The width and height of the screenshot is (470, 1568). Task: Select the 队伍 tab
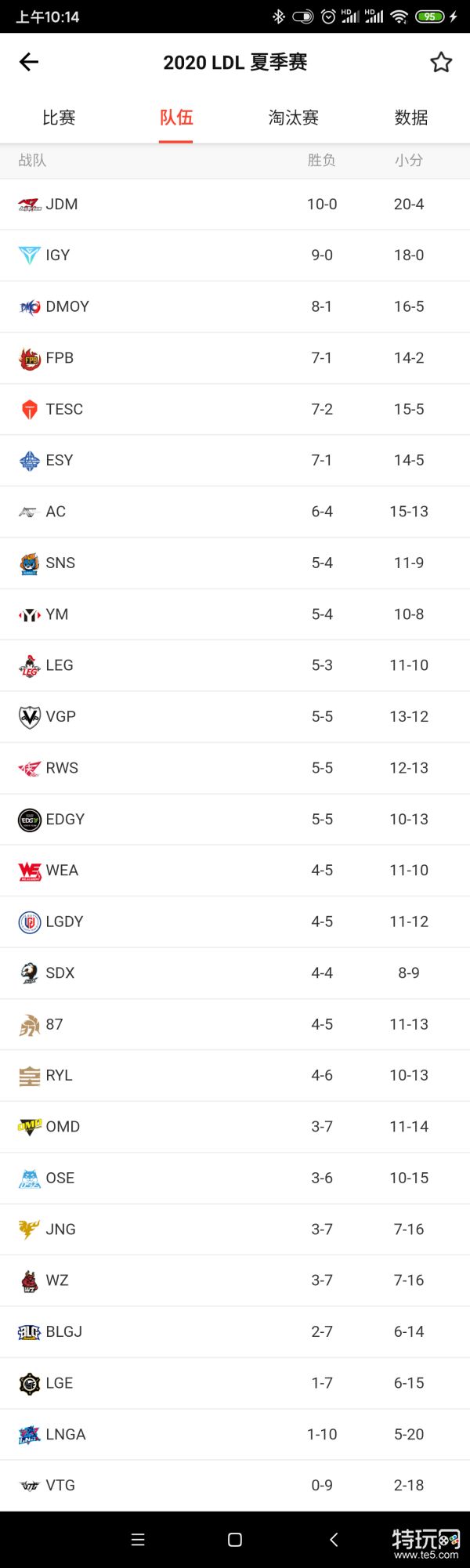176,118
